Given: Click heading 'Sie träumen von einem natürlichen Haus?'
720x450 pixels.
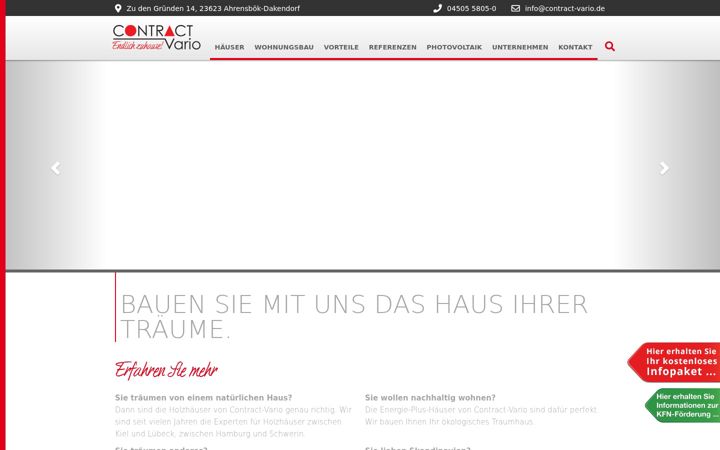Looking at the screenshot, I should tap(203, 398).
